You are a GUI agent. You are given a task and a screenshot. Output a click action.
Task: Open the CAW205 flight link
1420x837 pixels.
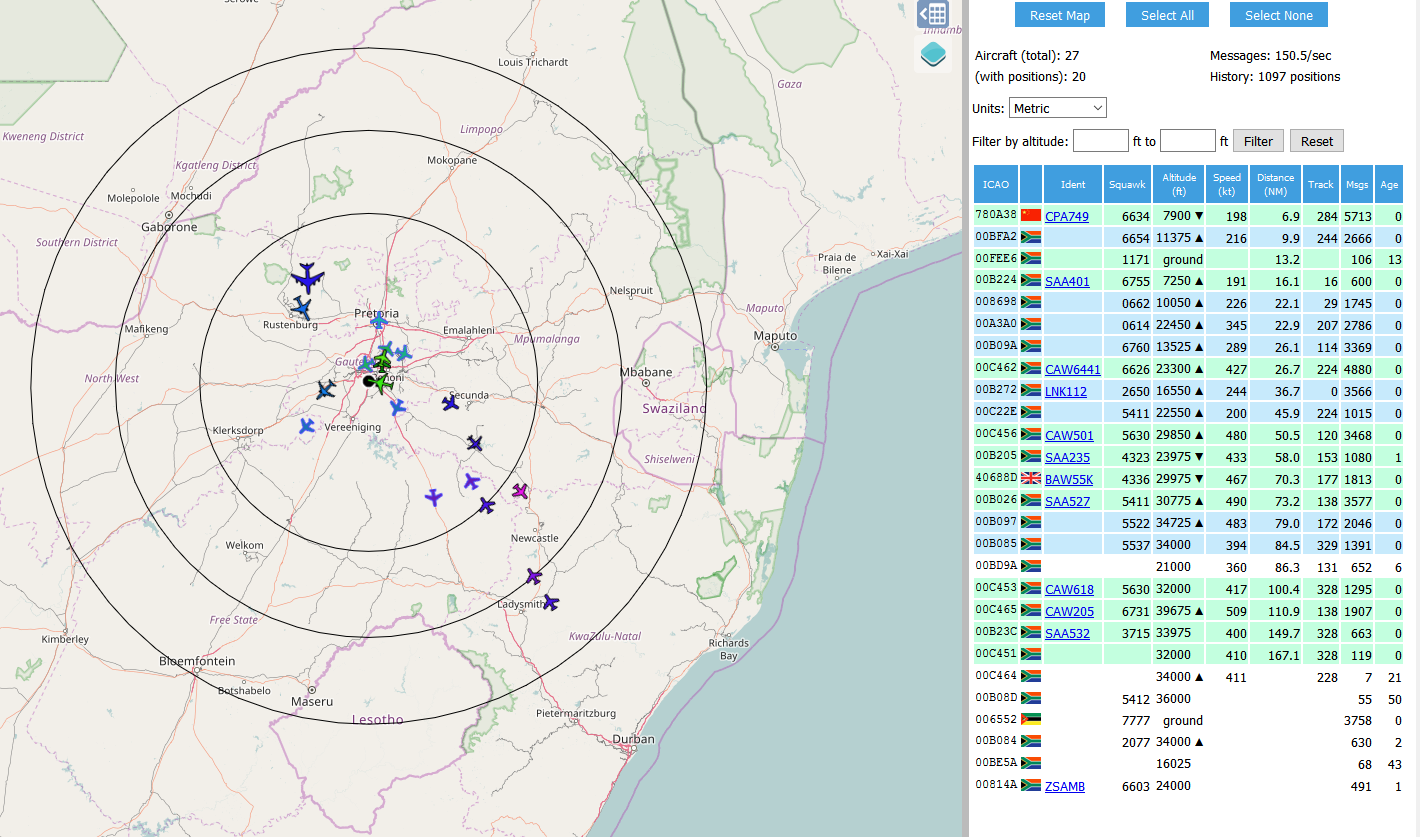tap(1069, 611)
